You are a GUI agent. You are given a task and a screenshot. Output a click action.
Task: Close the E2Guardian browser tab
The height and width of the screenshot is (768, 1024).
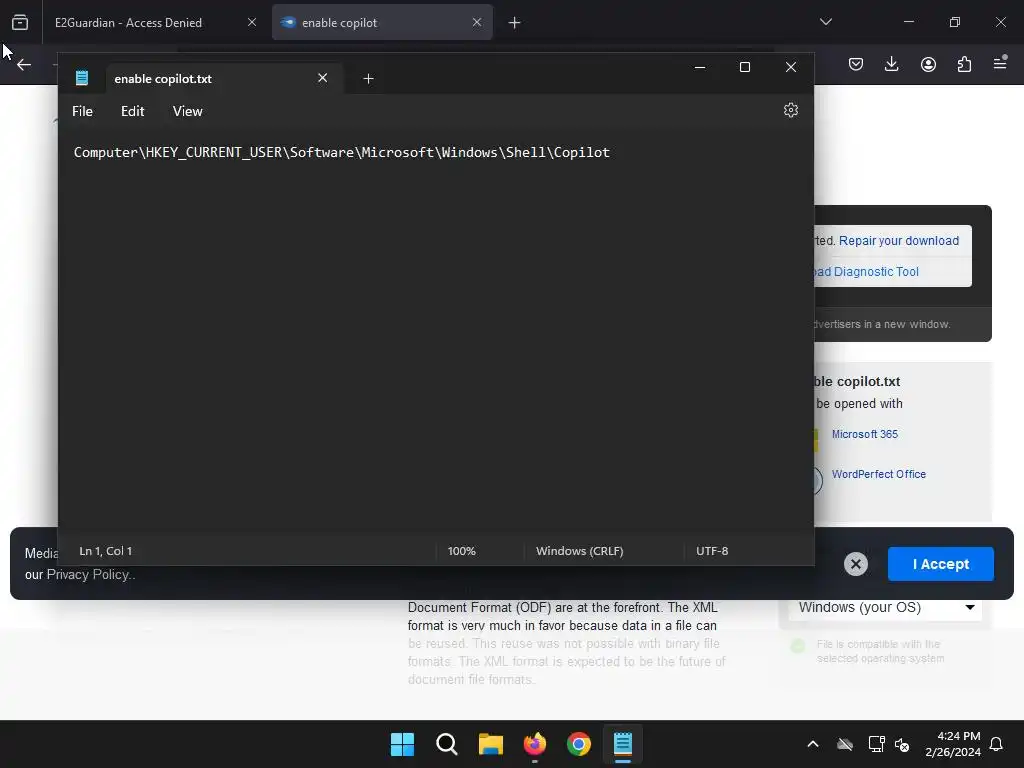click(252, 22)
